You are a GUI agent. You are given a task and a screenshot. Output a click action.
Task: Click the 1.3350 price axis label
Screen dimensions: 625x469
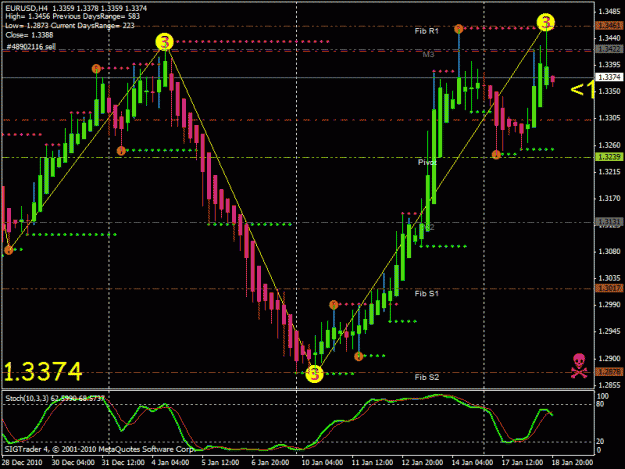[x=609, y=91]
